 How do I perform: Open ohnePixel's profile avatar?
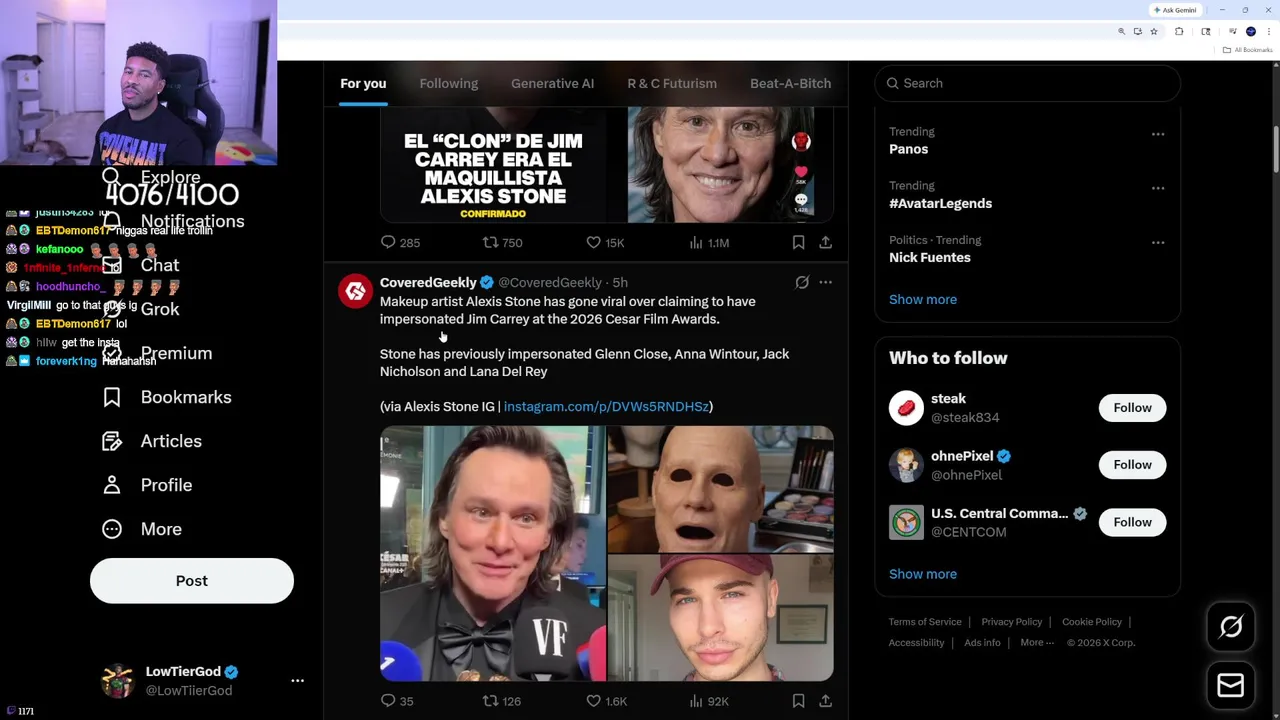906,465
